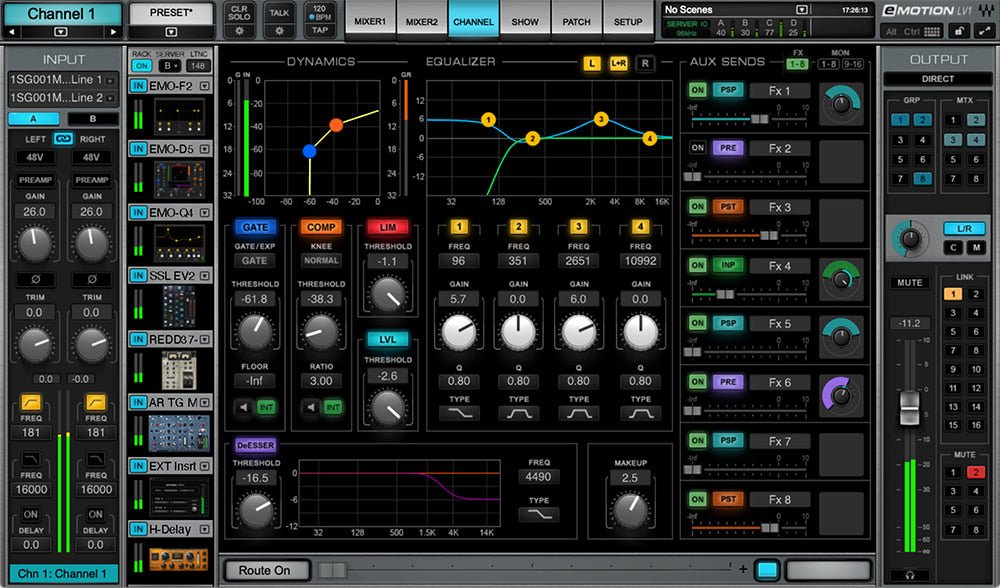Click the blue gate point on dynamics graph
Image resolution: width=1000 pixels, height=588 pixels.
tap(310, 151)
